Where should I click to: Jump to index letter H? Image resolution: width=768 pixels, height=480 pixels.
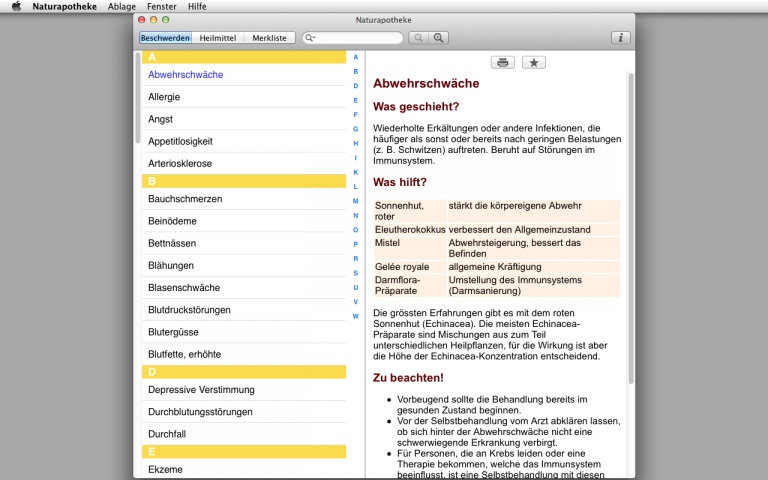point(356,144)
